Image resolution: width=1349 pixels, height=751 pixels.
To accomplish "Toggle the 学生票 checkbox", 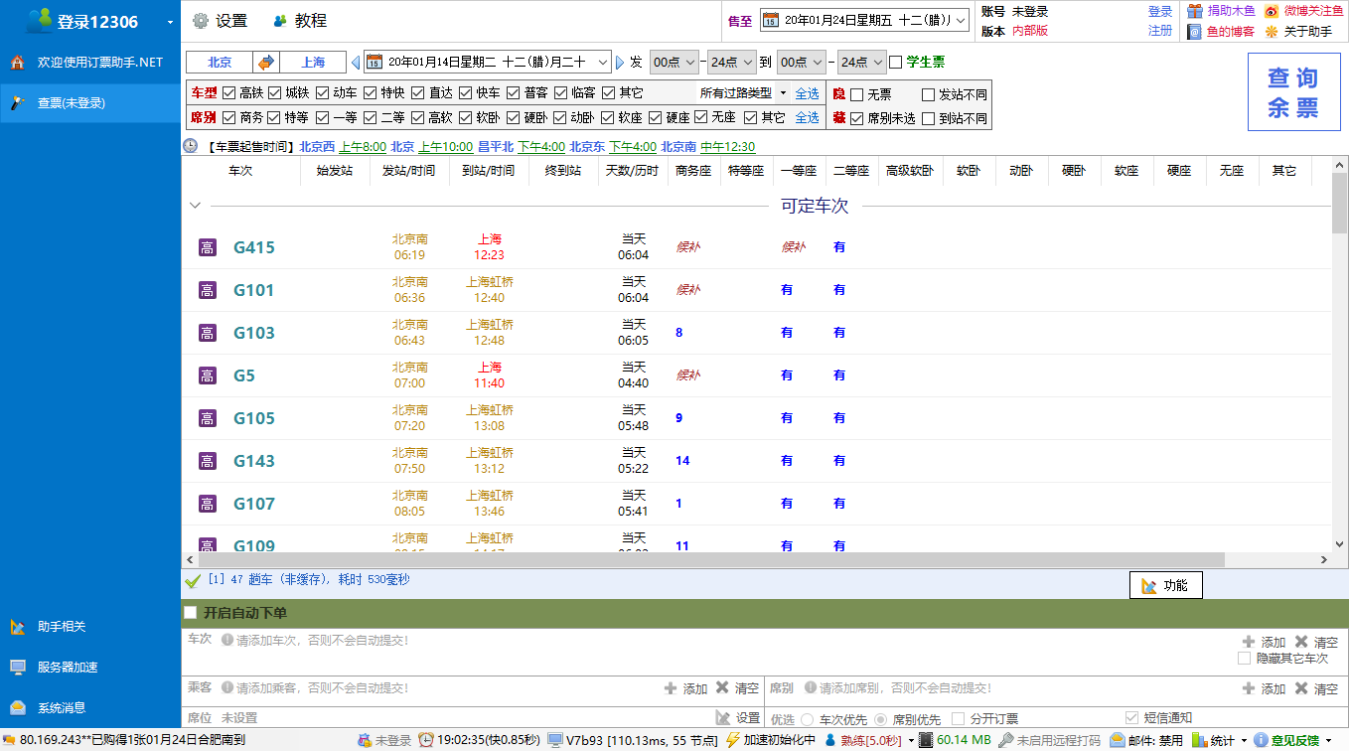I will click(x=895, y=62).
